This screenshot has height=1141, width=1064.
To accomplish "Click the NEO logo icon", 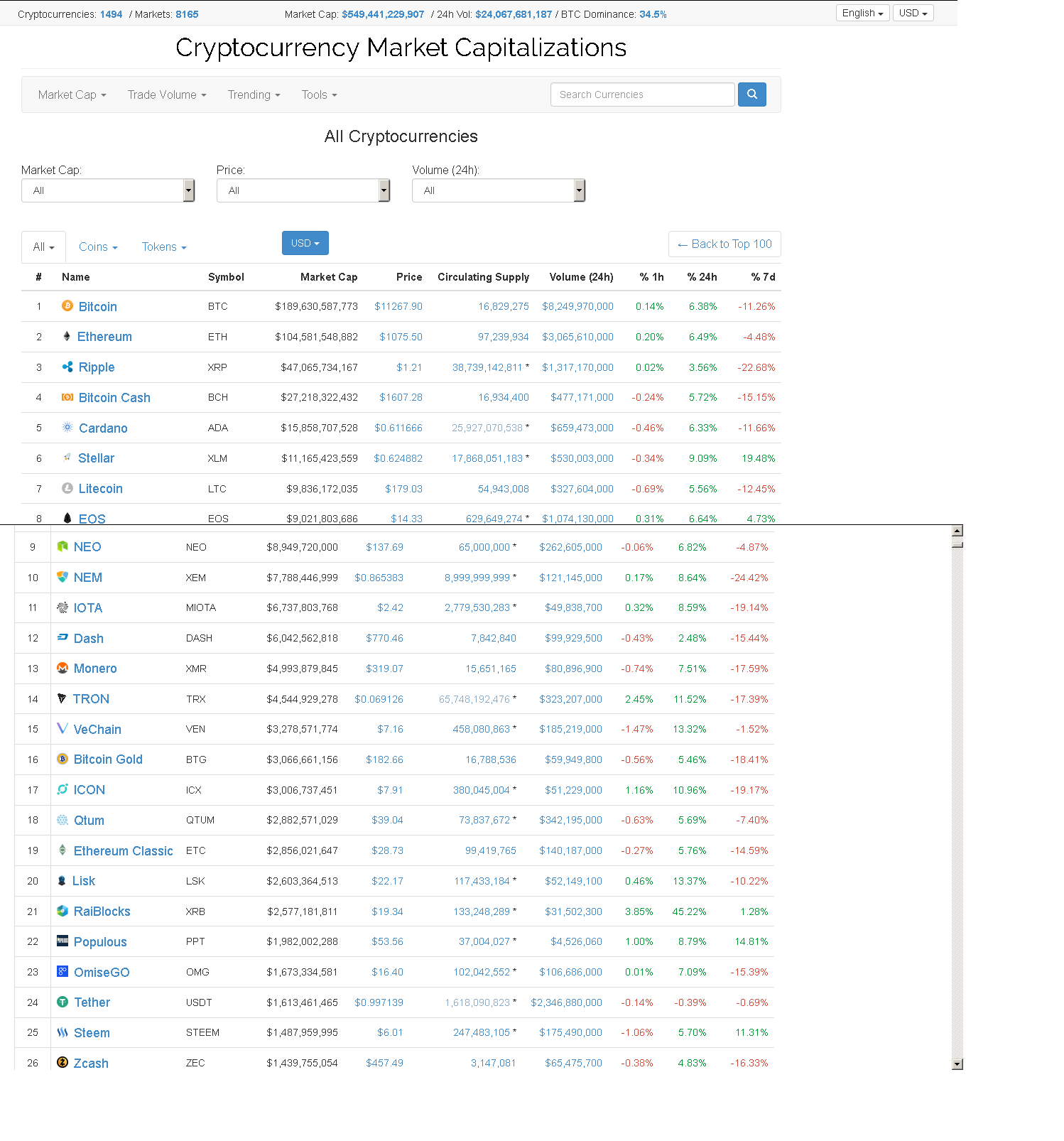I will click(63, 546).
